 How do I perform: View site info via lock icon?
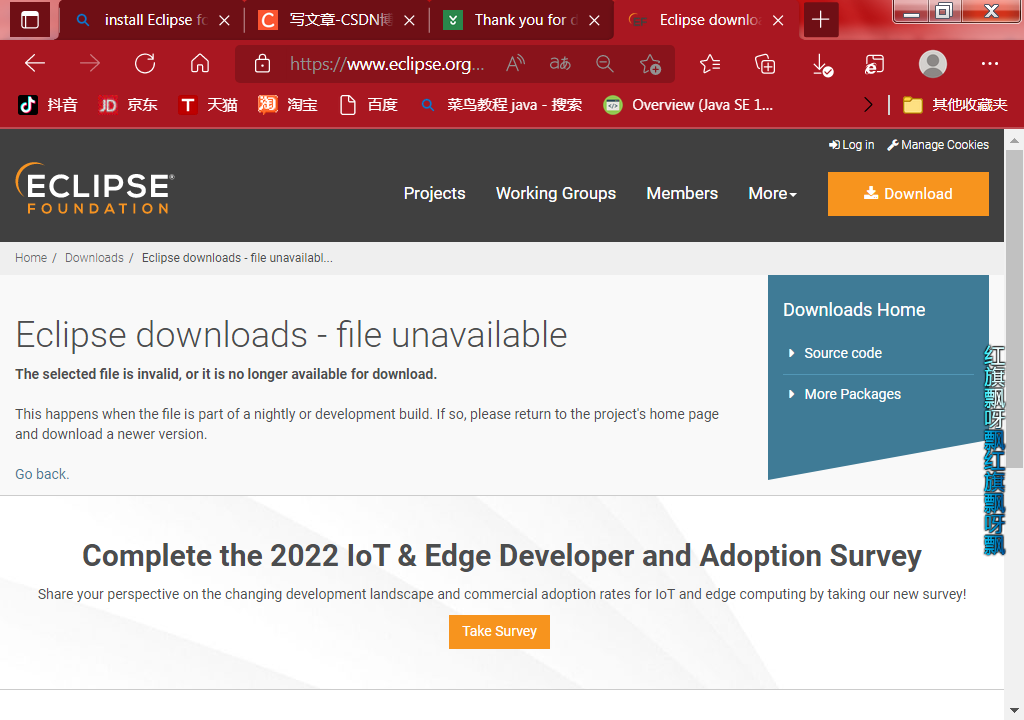coord(263,64)
